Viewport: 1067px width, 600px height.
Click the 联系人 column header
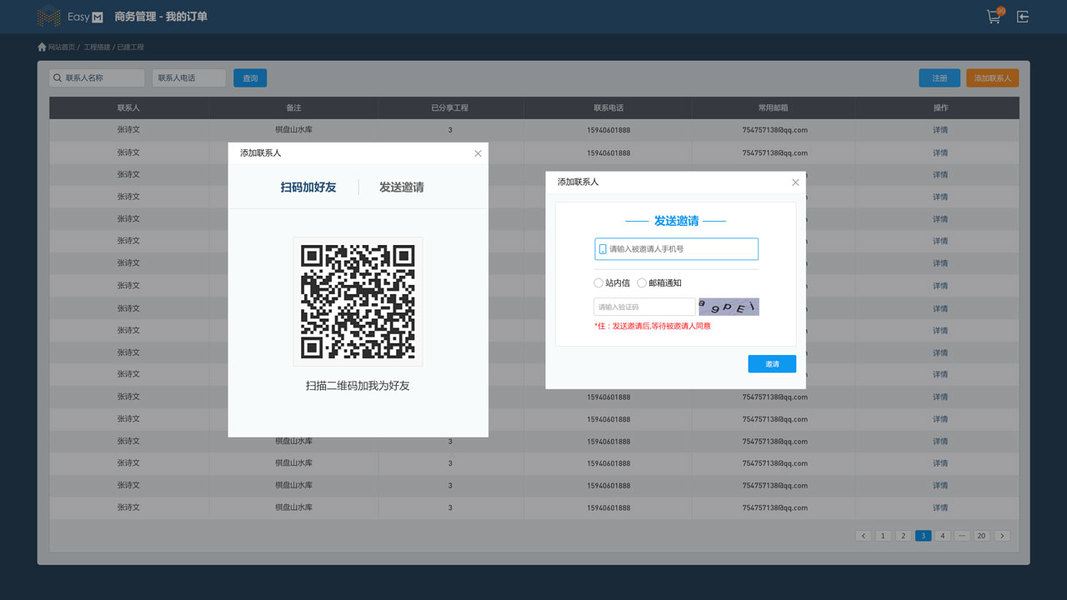129,108
